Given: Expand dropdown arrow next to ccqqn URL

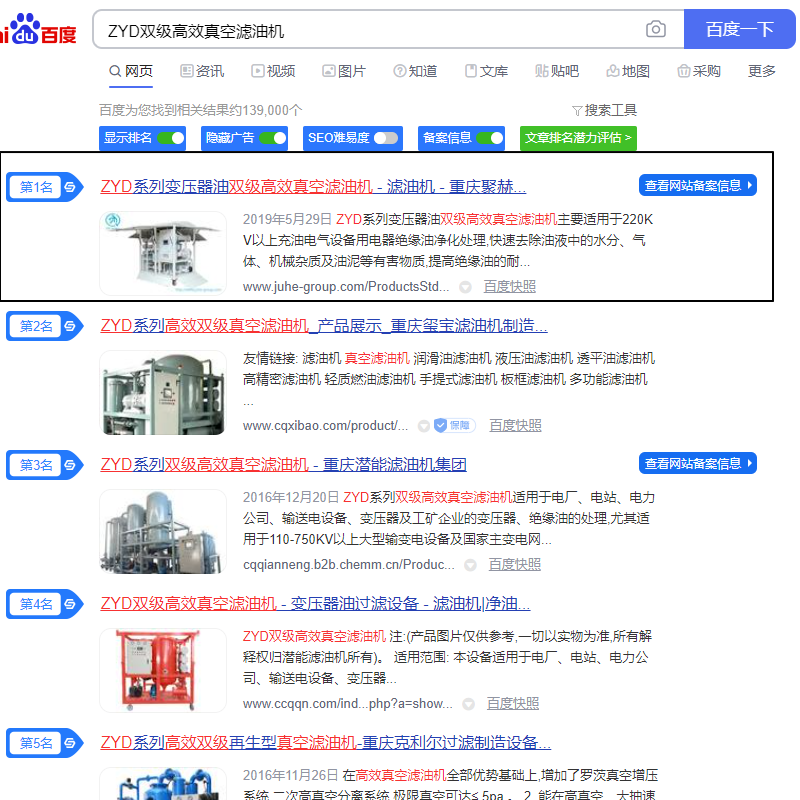Looking at the screenshot, I should (468, 704).
